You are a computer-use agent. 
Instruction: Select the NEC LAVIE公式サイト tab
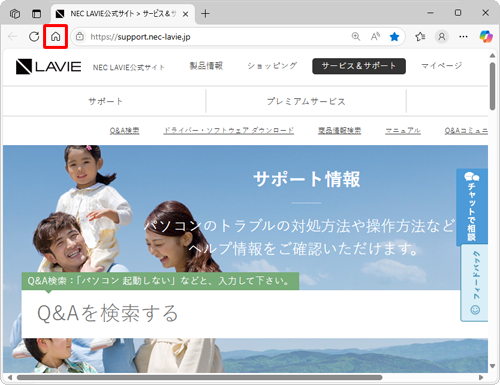pyautogui.click(x=123, y=14)
